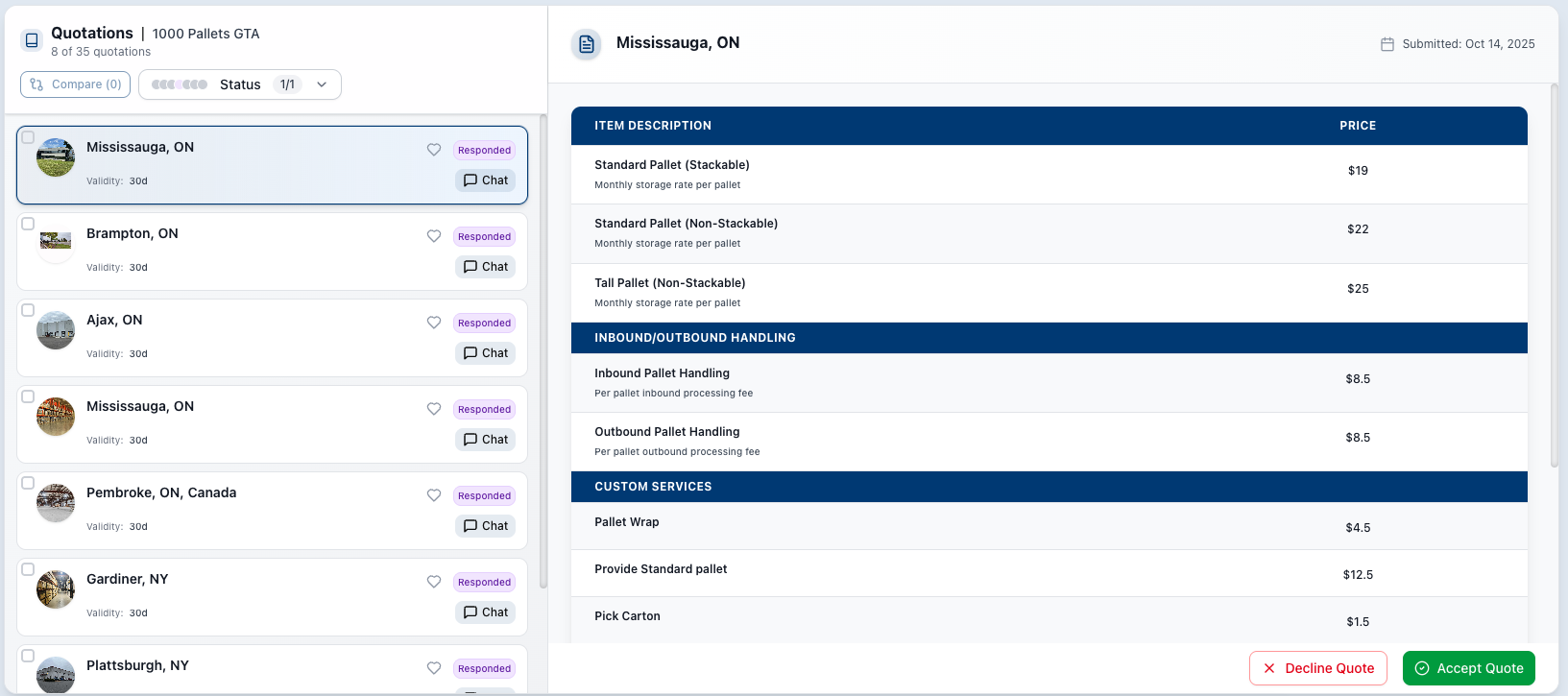Click the $12.5 price value
The width and height of the screenshot is (1568, 696).
tap(1358, 575)
